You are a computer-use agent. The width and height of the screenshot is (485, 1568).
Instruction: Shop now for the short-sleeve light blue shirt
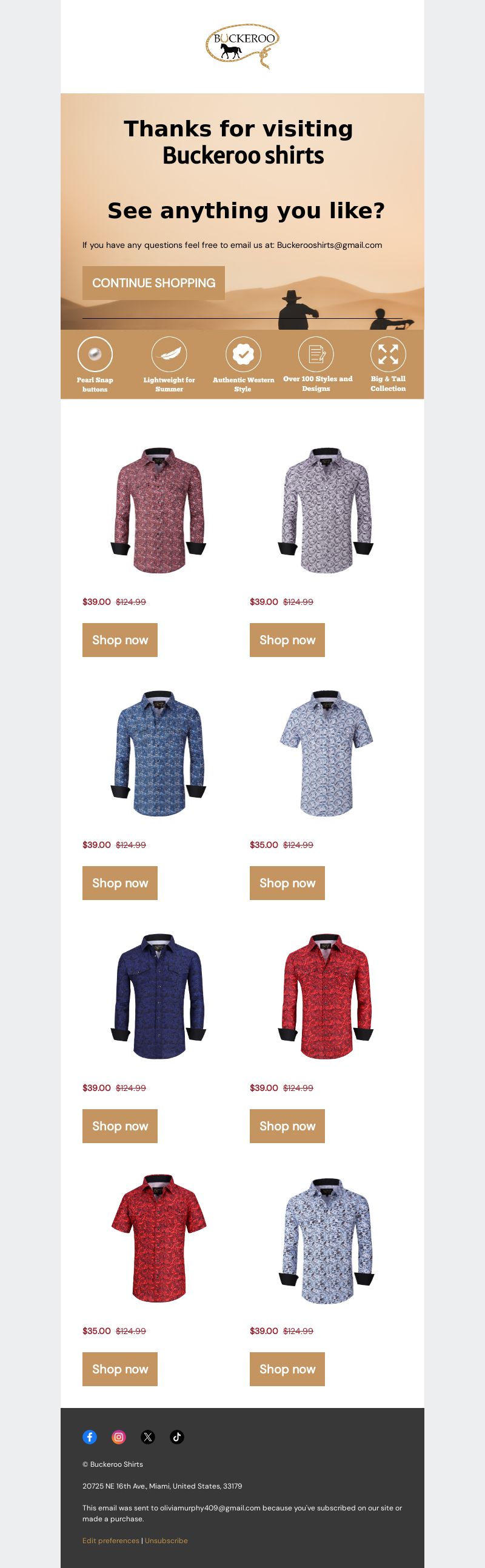(x=287, y=882)
